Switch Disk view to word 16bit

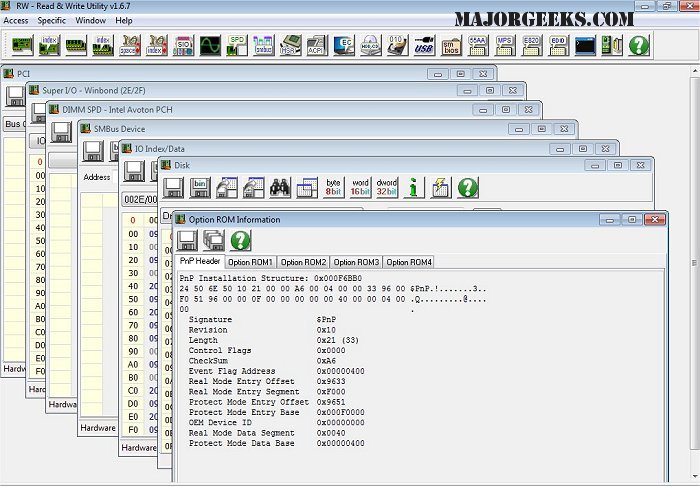tap(360, 187)
